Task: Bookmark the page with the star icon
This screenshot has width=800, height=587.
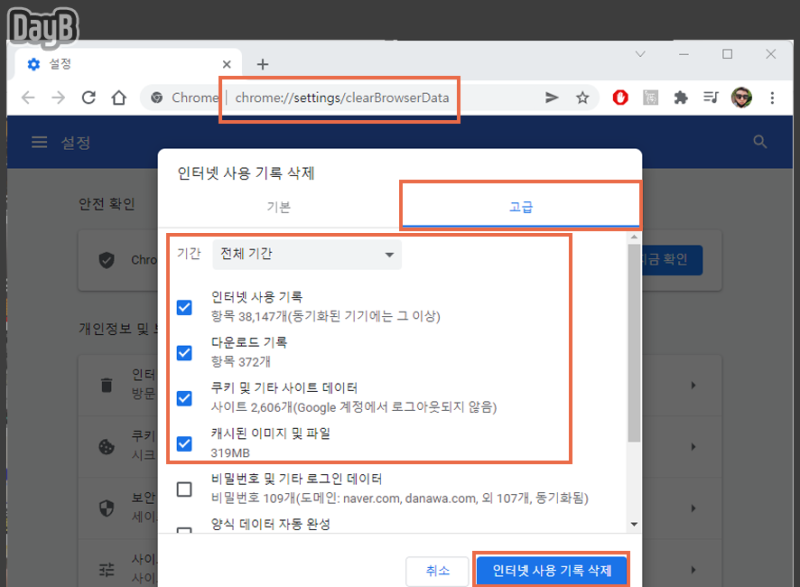Action: pos(582,96)
